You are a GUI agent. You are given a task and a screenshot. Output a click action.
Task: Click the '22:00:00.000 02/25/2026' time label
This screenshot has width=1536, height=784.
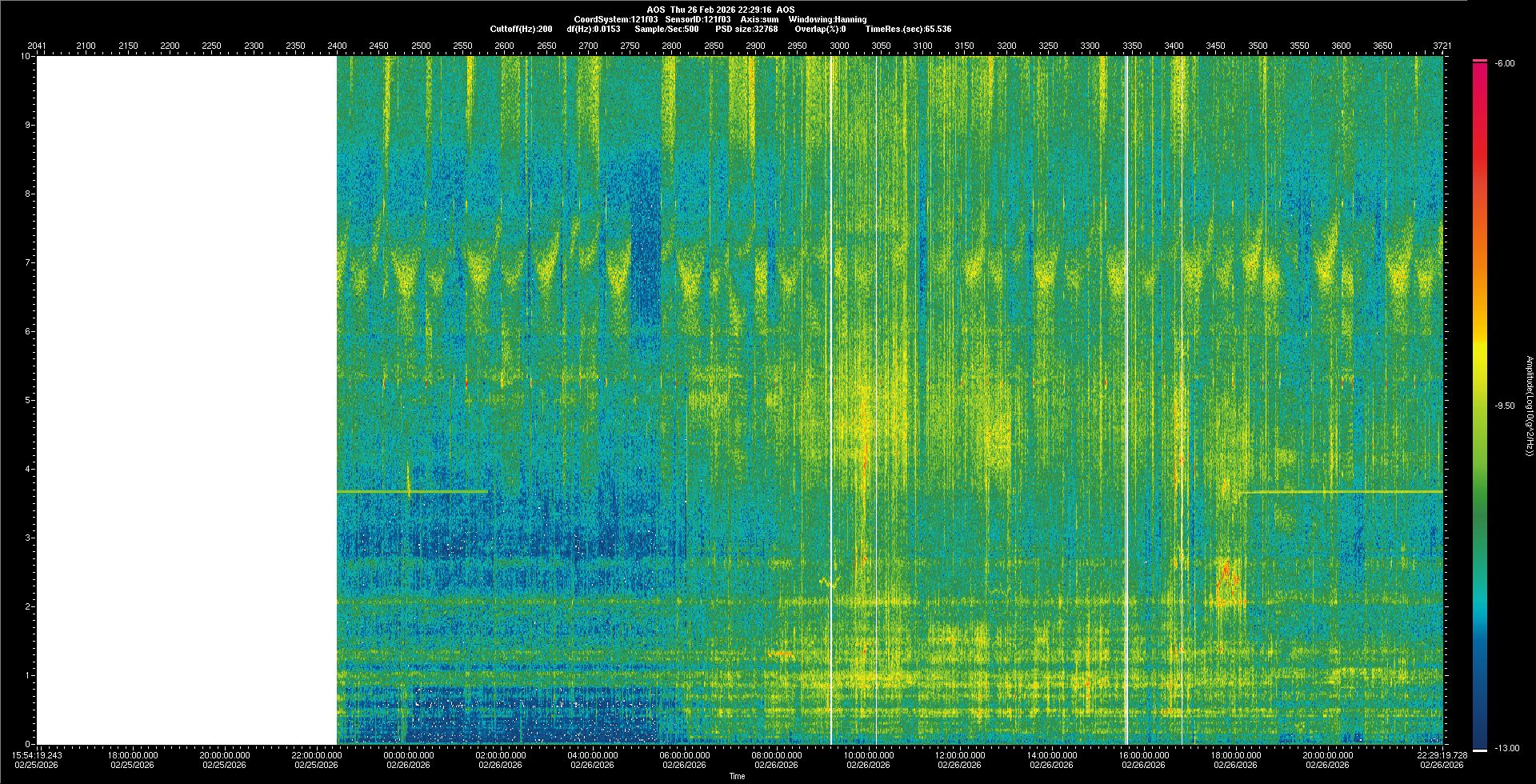pos(317,760)
